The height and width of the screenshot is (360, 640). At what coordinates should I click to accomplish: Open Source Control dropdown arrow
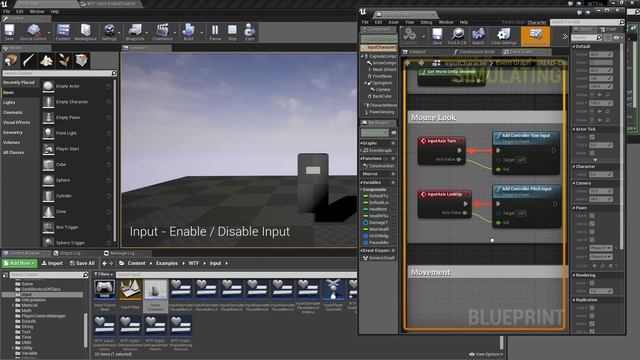pos(49,32)
